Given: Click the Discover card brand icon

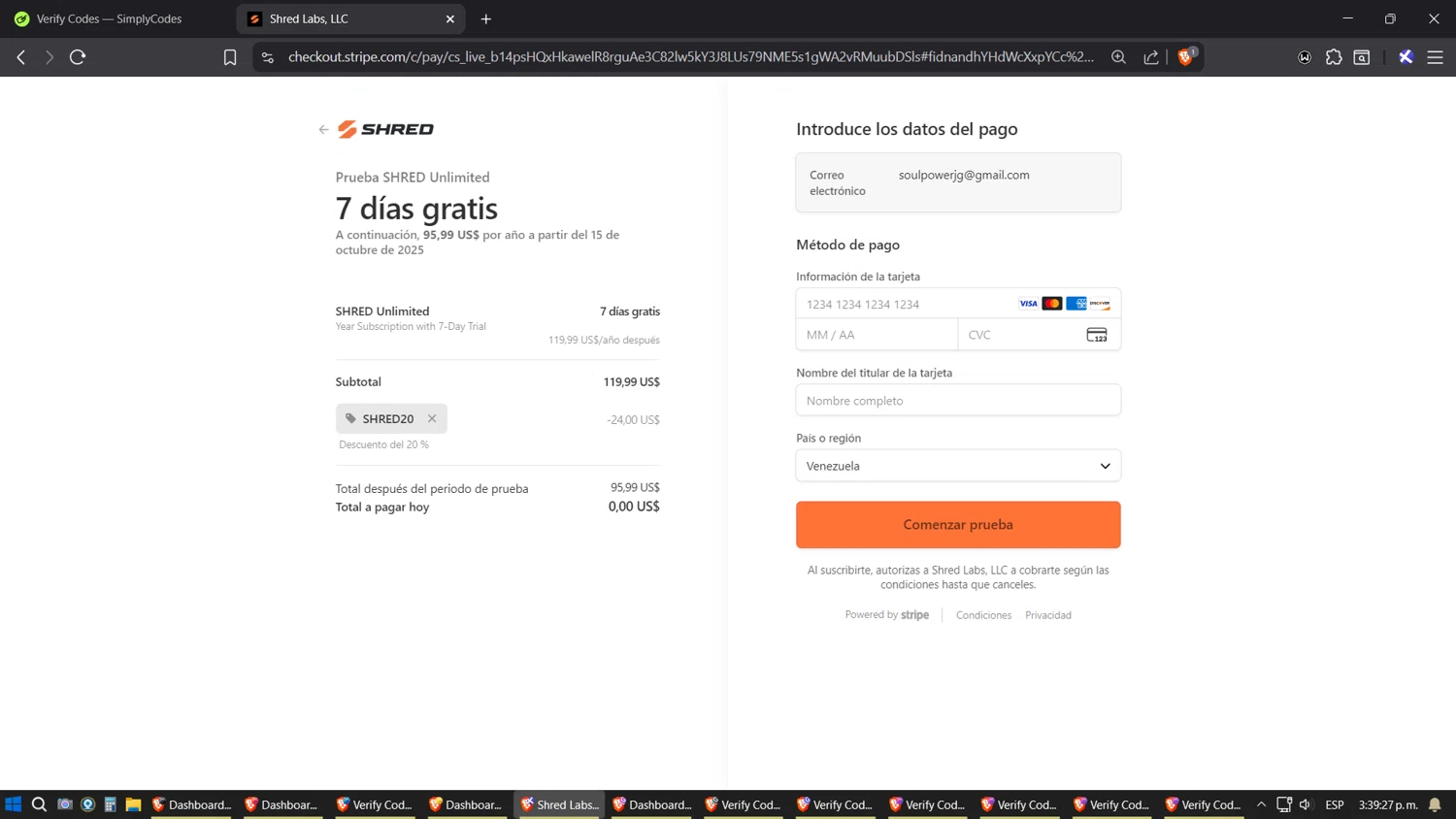Looking at the screenshot, I should [1100, 304].
